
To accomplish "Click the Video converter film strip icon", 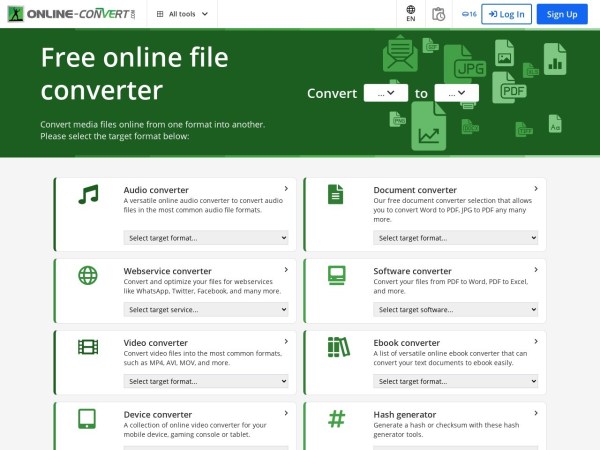I will point(88,348).
